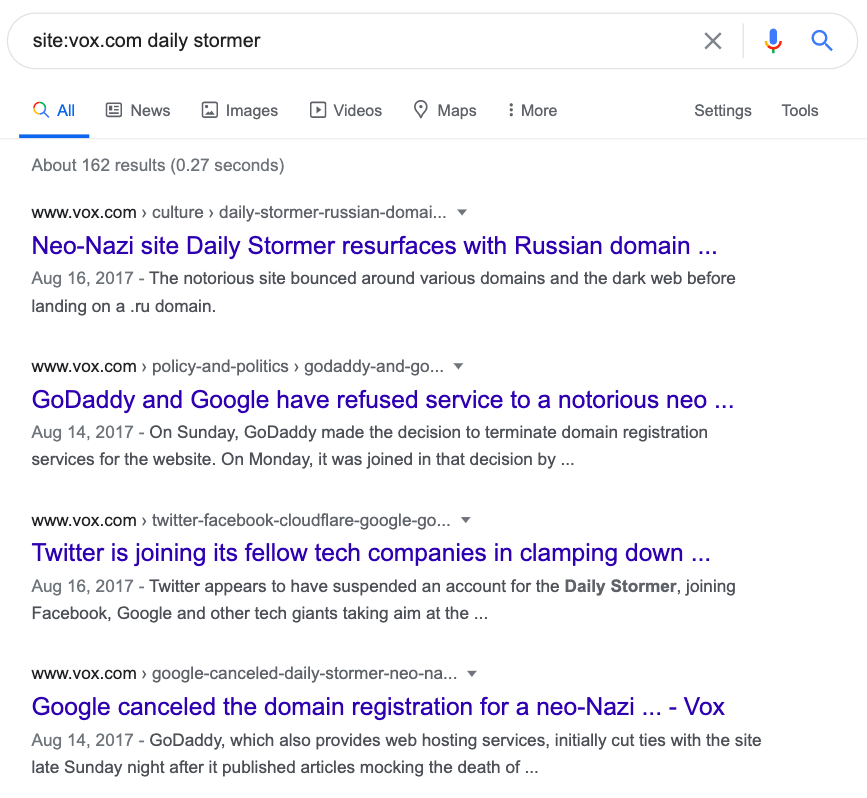
Task: Expand arrow beside twitter-facebook-cloudflare URL
Action: pyautogui.click(x=466, y=520)
